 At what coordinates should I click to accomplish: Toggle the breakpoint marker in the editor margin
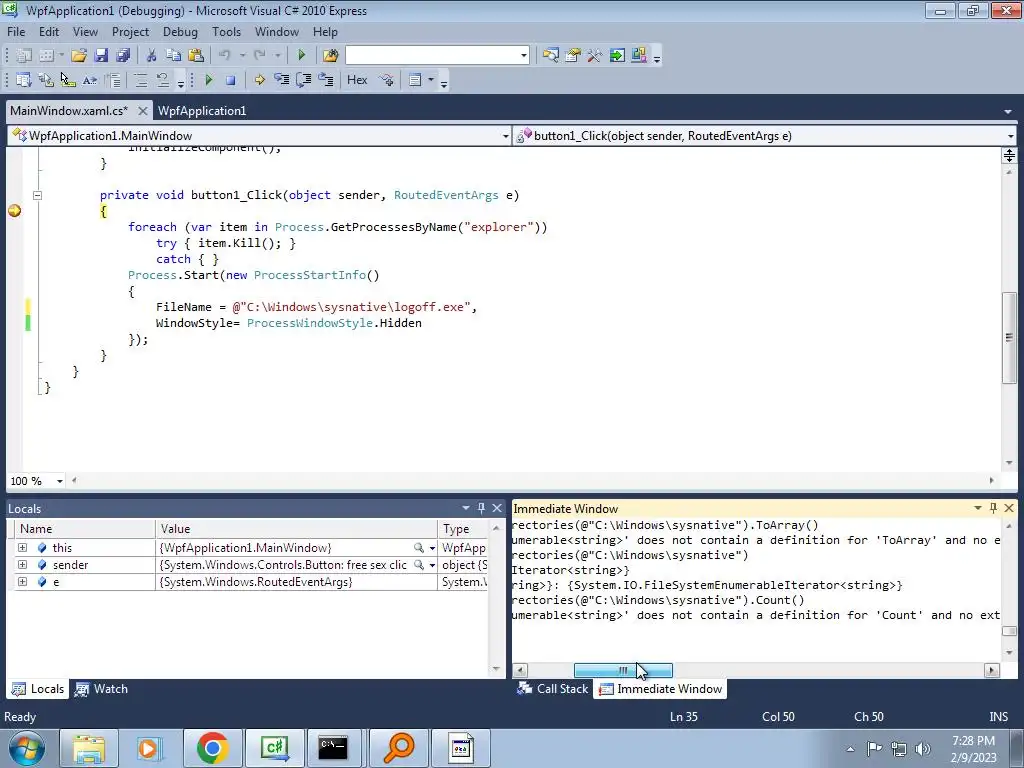(14, 210)
